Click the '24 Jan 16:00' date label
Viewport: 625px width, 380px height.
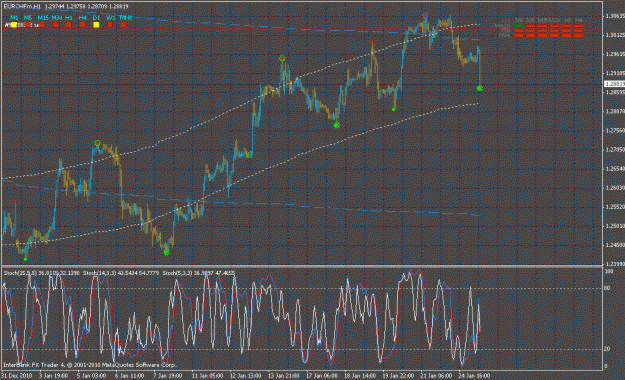[474, 376]
